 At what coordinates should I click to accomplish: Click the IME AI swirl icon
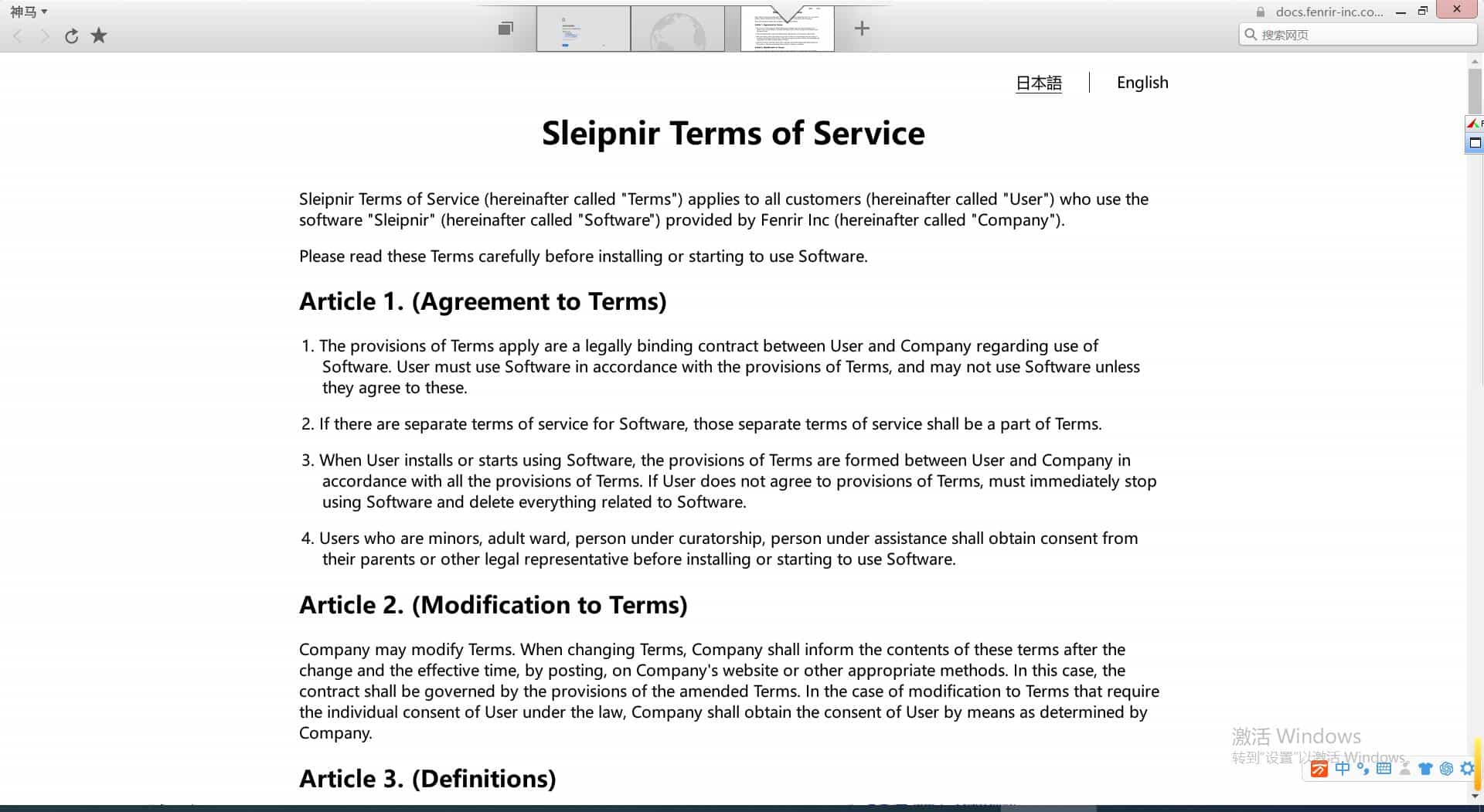(1446, 769)
